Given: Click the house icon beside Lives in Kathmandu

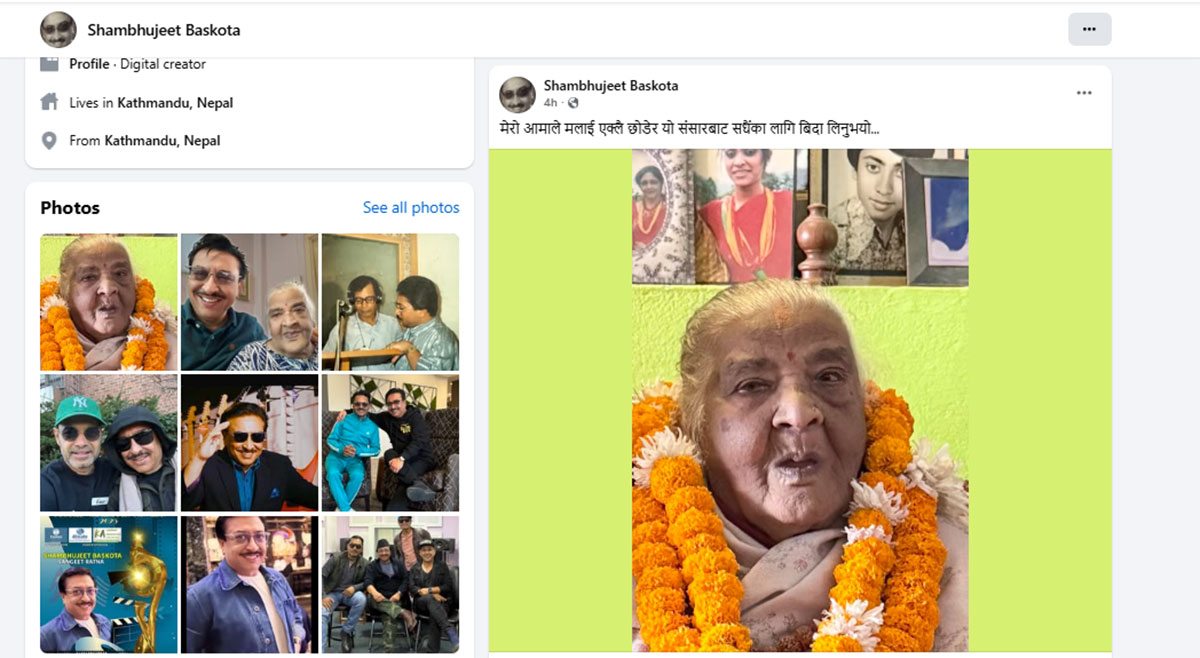Looking at the screenshot, I should [49, 102].
